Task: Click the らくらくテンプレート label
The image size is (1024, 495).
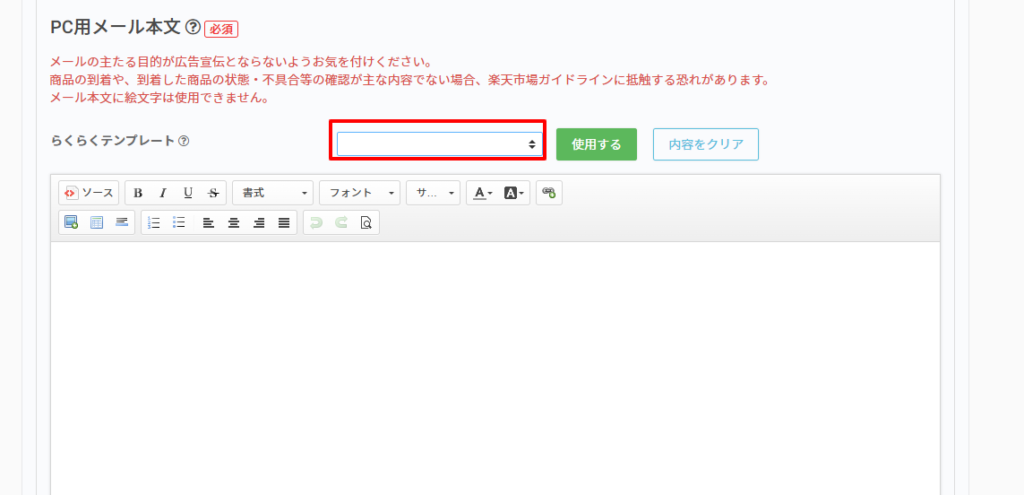Action: (x=112, y=140)
